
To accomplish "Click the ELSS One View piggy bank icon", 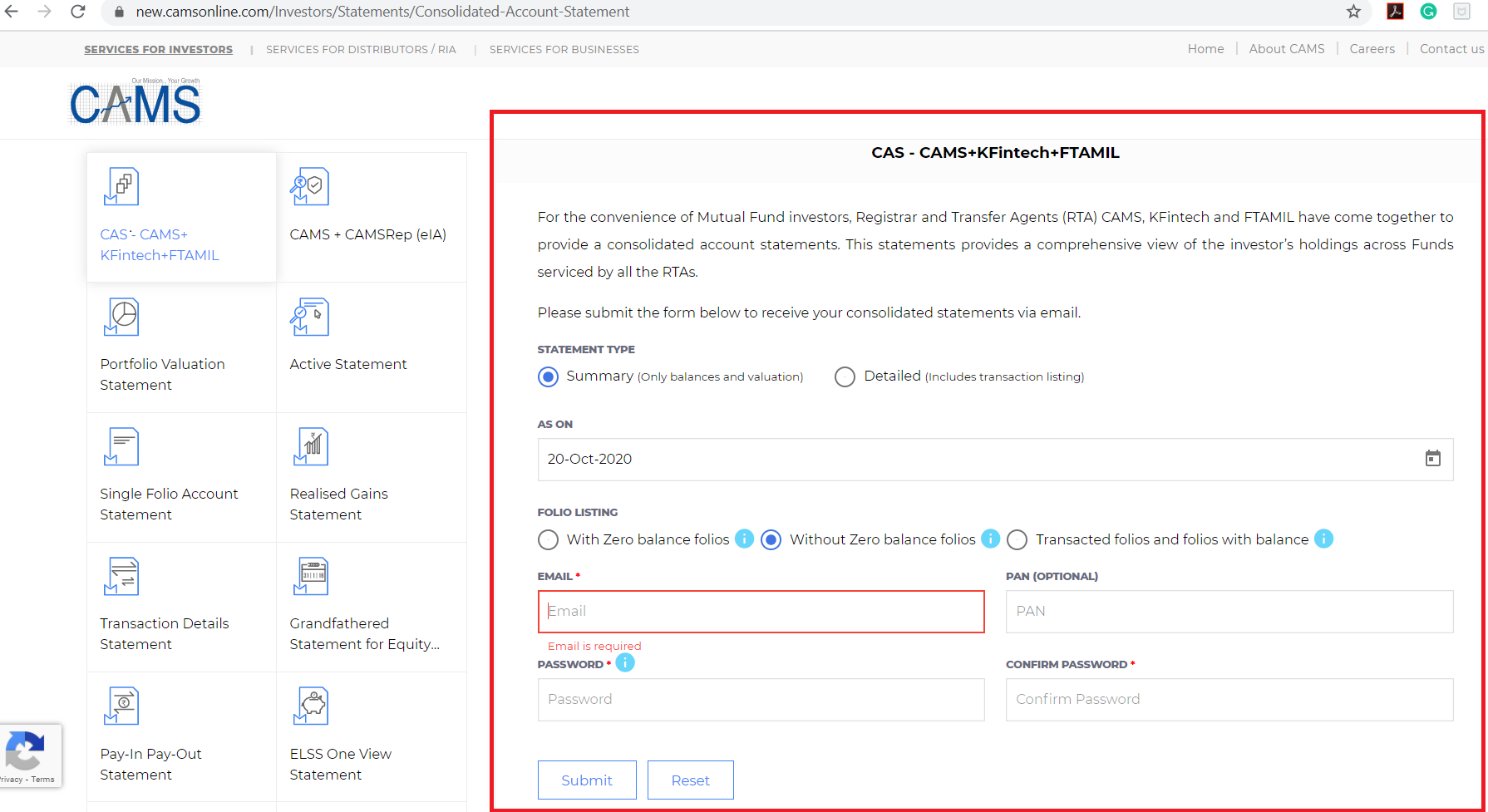I will pos(311,706).
